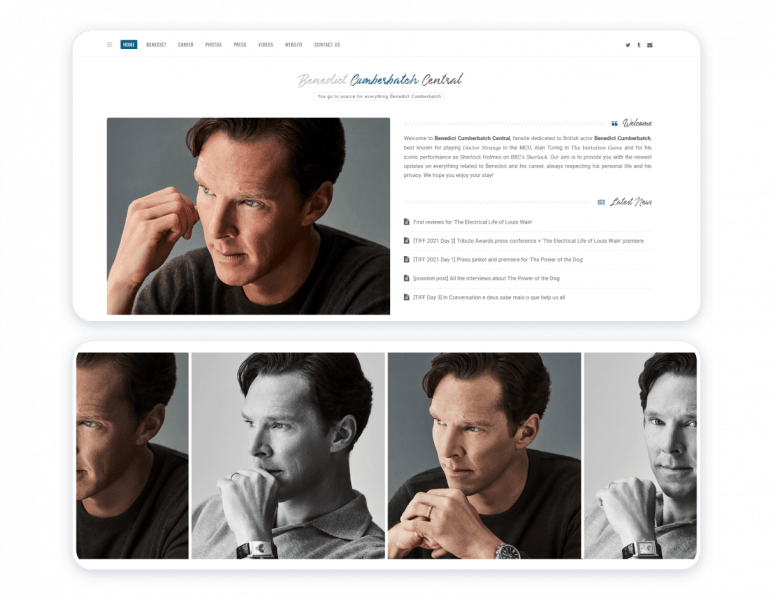
Task: Click bold 'Benedict Cumberbatch Central' in welcome text
Action: coord(472,138)
